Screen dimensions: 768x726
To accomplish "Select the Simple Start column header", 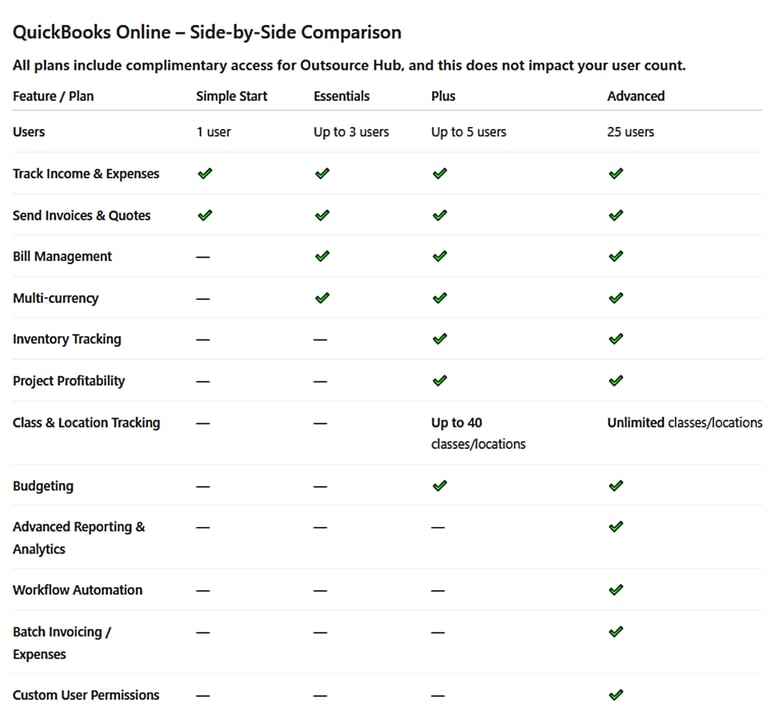I will 232,96.
